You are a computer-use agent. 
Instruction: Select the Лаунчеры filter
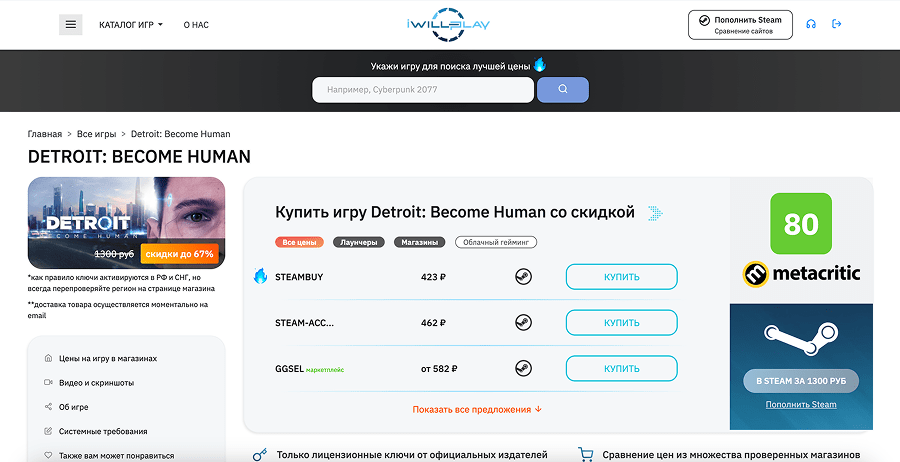359,242
